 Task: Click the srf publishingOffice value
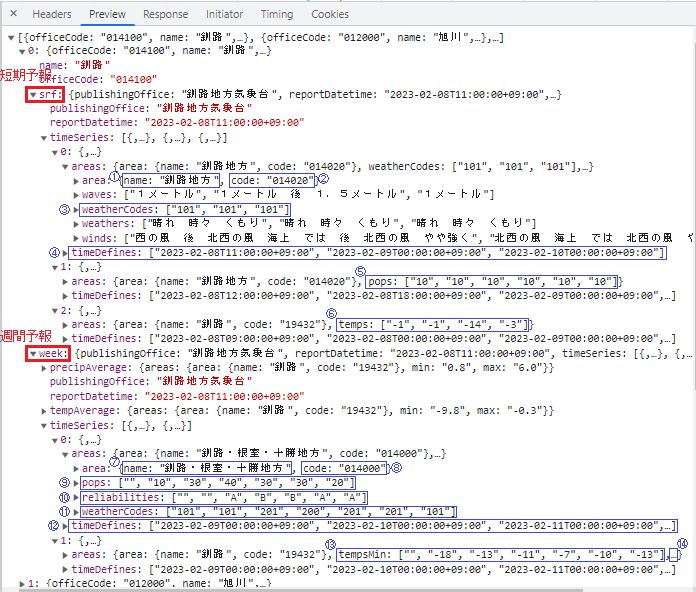205,108
